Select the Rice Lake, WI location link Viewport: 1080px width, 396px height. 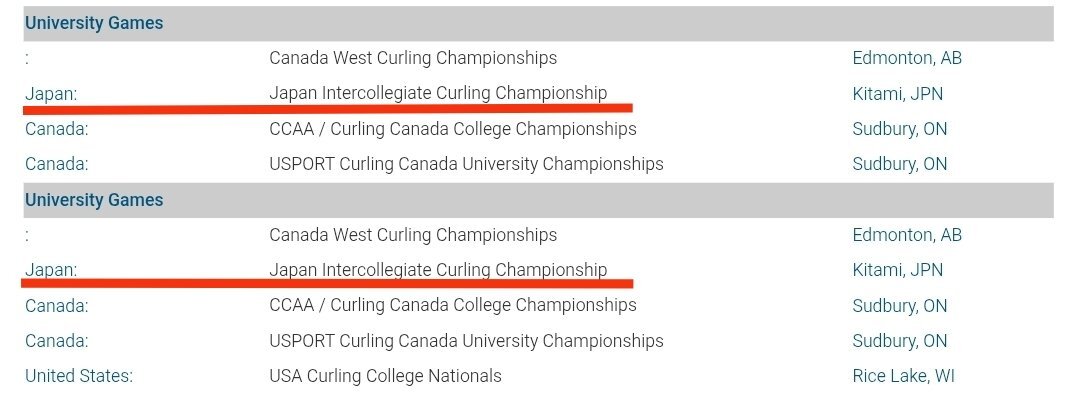pyautogui.click(x=903, y=376)
